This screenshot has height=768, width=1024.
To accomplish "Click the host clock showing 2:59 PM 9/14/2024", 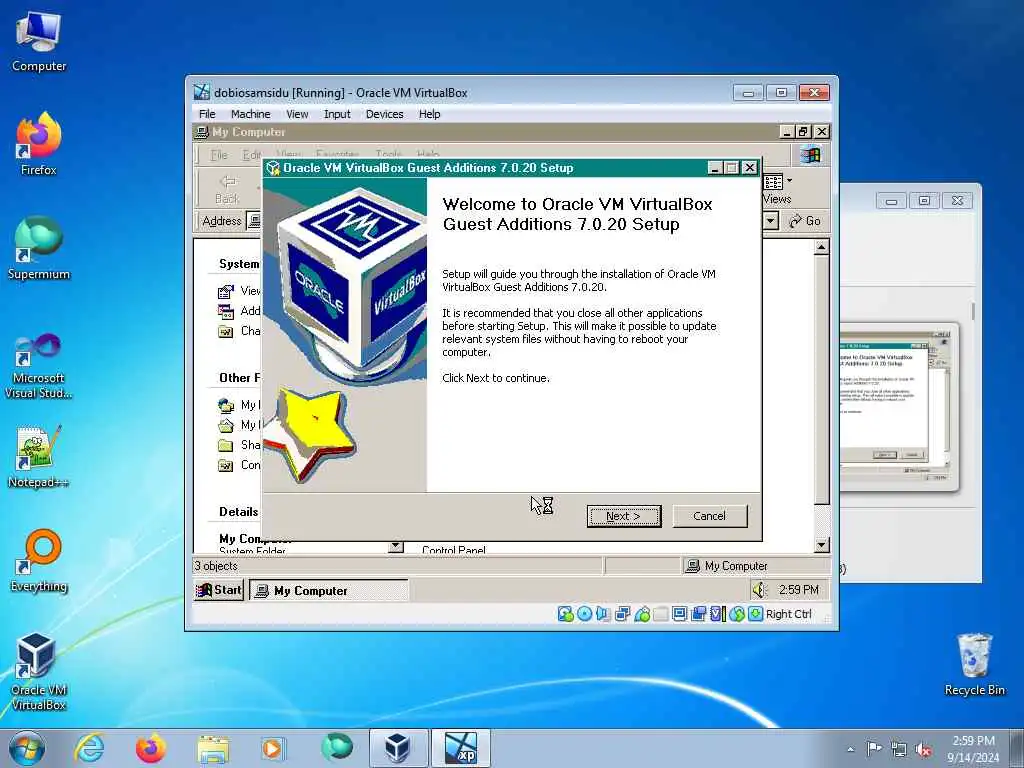I will tap(972, 748).
